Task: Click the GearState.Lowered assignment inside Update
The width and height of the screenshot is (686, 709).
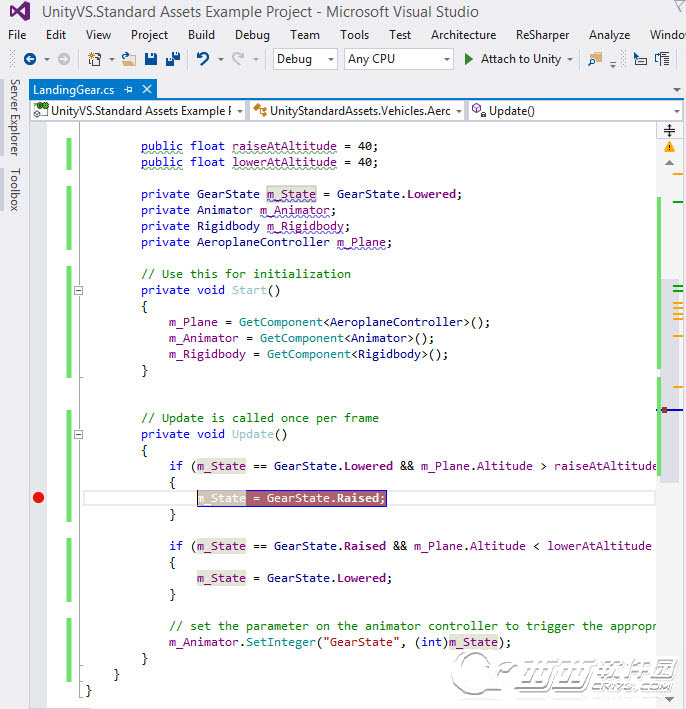Action: [x=294, y=578]
